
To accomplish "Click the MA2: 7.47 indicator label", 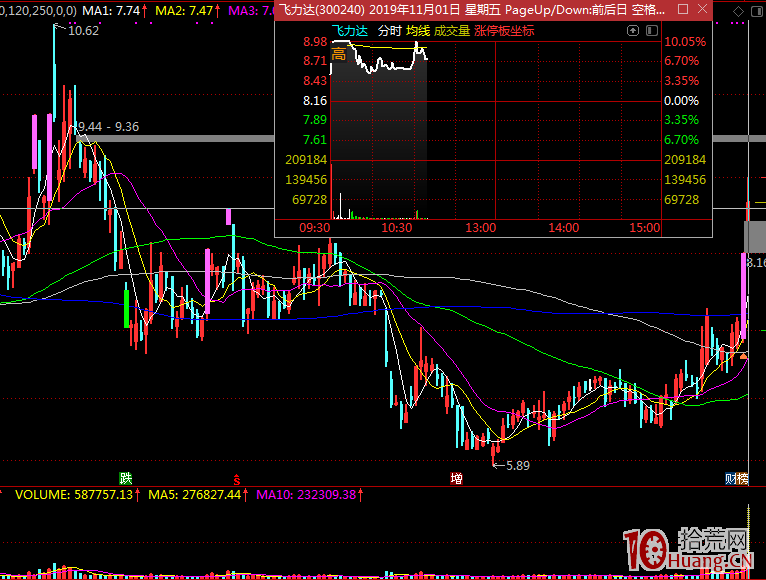I will [x=184, y=10].
